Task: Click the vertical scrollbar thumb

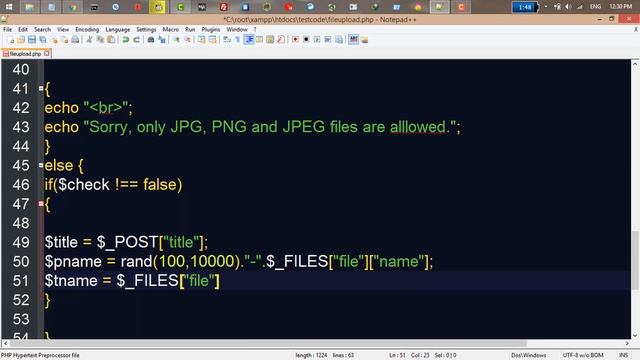Action: pos(635,260)
